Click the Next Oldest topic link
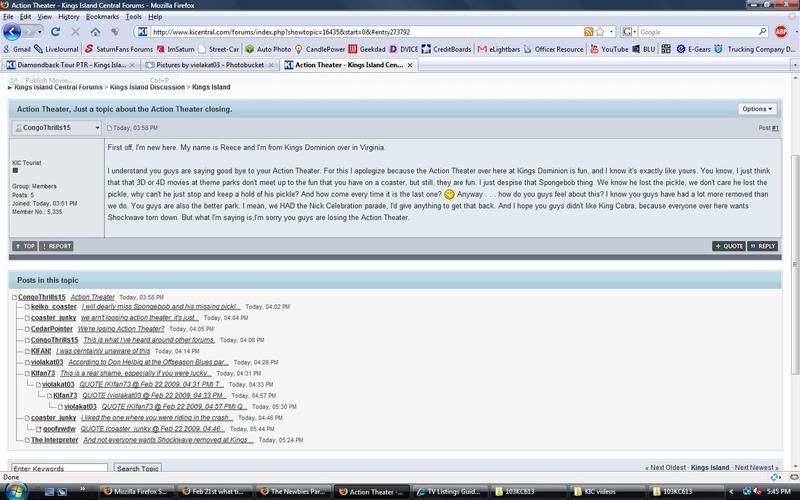This screenshot has width=800, height=500. point(666,467)
